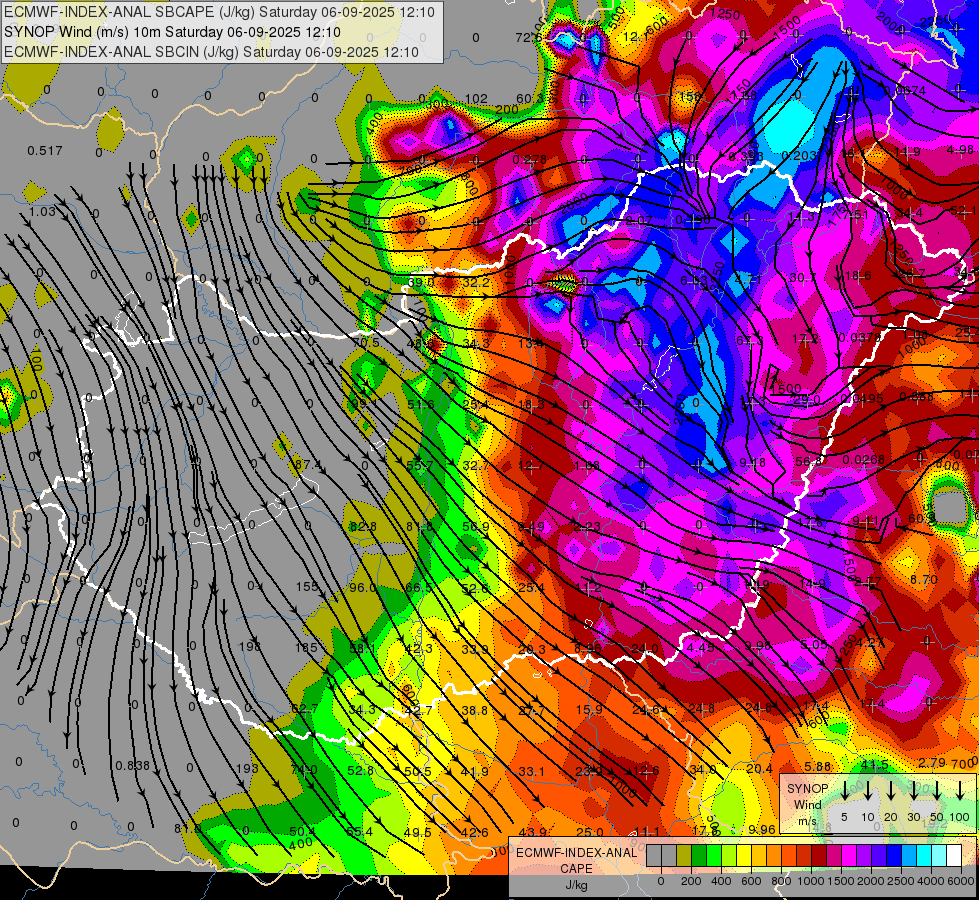Click the 0.838 value on the map
Viewport: 979px width, 900px height.
[132, 766]
